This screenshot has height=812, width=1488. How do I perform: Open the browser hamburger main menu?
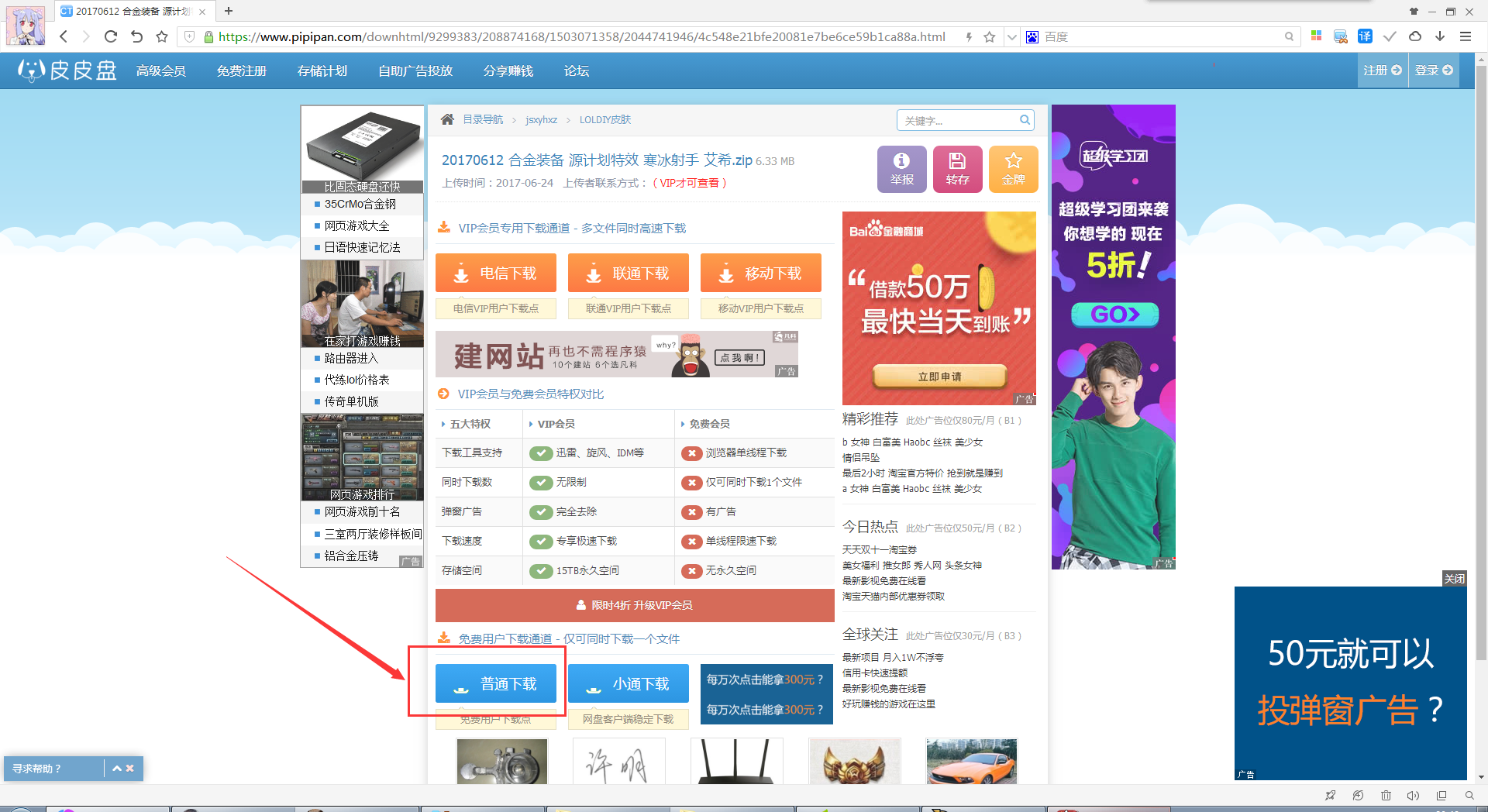(x=1466, y=36)
